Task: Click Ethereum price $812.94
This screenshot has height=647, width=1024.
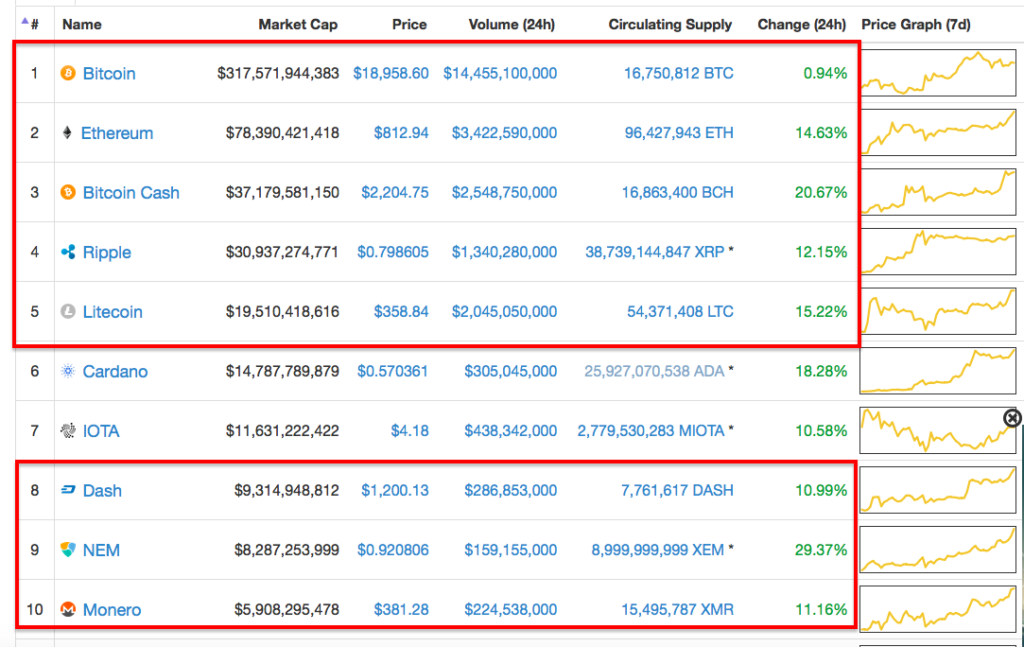Action: tap(401, 133)
